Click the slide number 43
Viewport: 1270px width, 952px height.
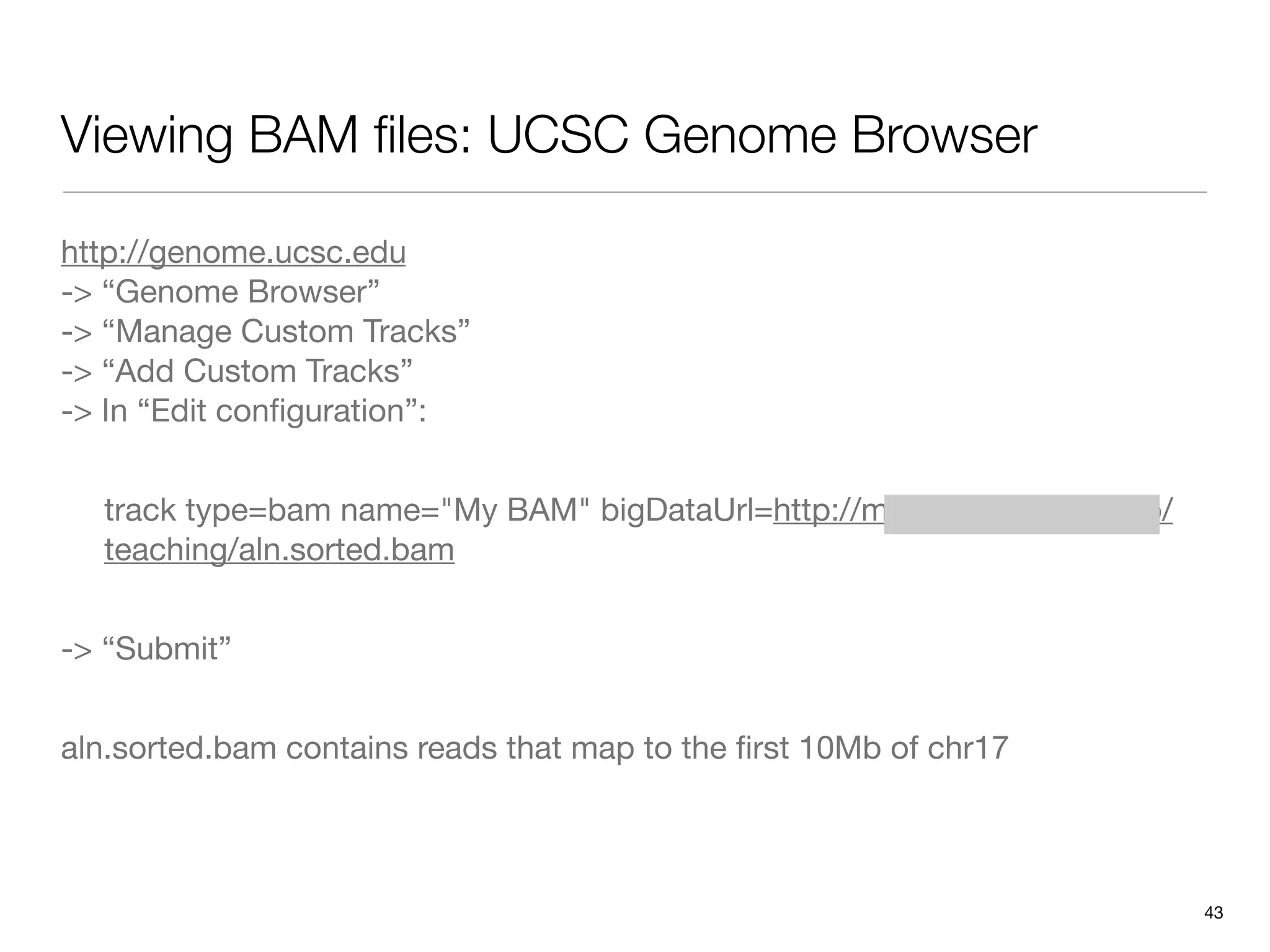[1213, 912]
